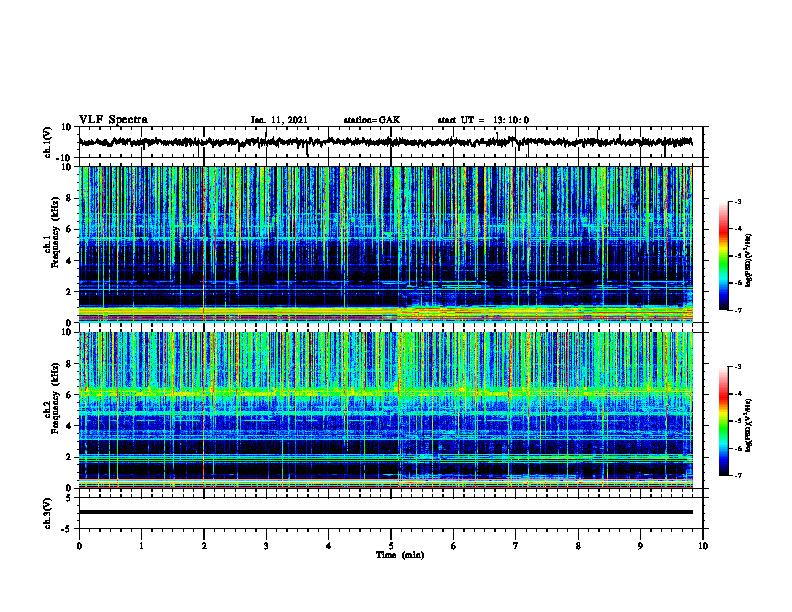Click the ch.1 waveform trace panel
This screenshot has width=792, height=612.
click(x=393, y=142)
